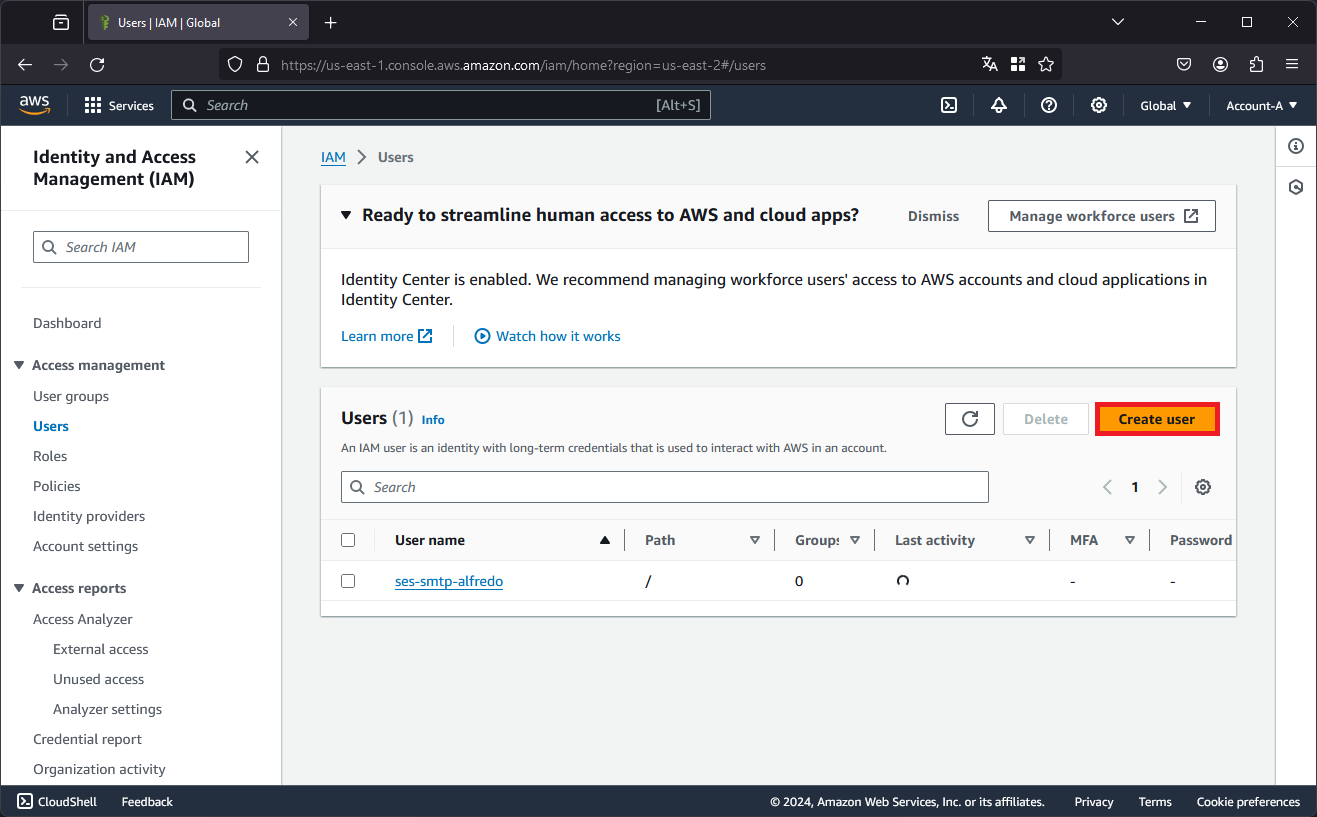1317x817 pixels.
Task: Focus the top AWS Search bar
Action: (441, 105)
